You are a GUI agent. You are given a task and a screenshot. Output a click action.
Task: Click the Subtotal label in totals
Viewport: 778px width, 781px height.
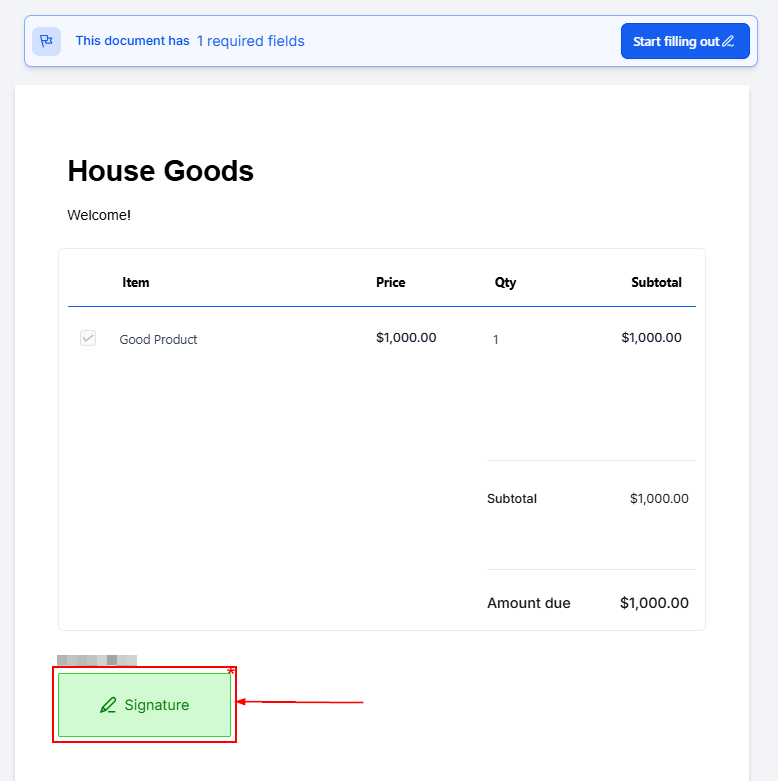(x=512, y=499)
